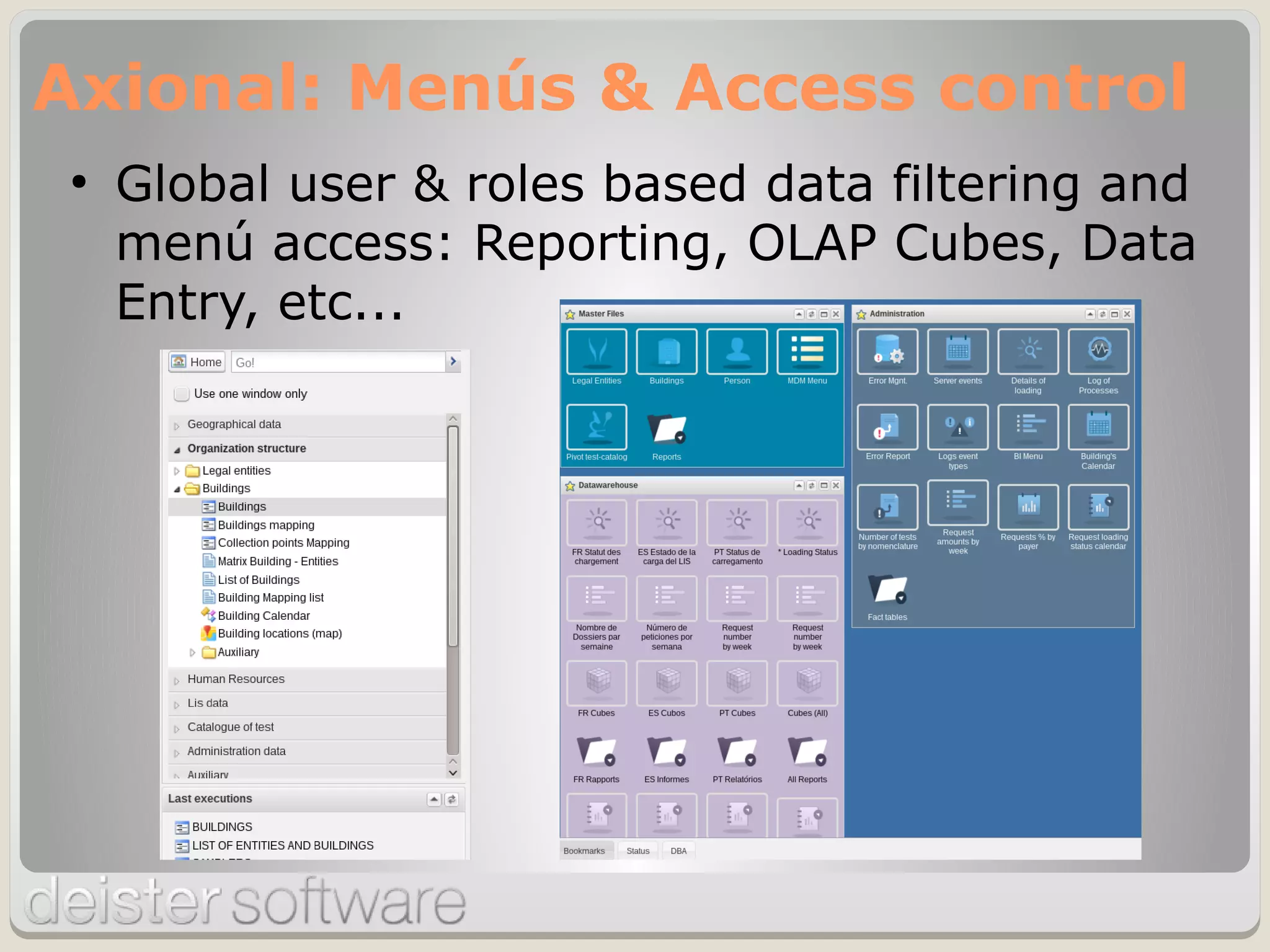Click in the Go! search field
This screenshot has width=1270, height=952.
(338, 362)
